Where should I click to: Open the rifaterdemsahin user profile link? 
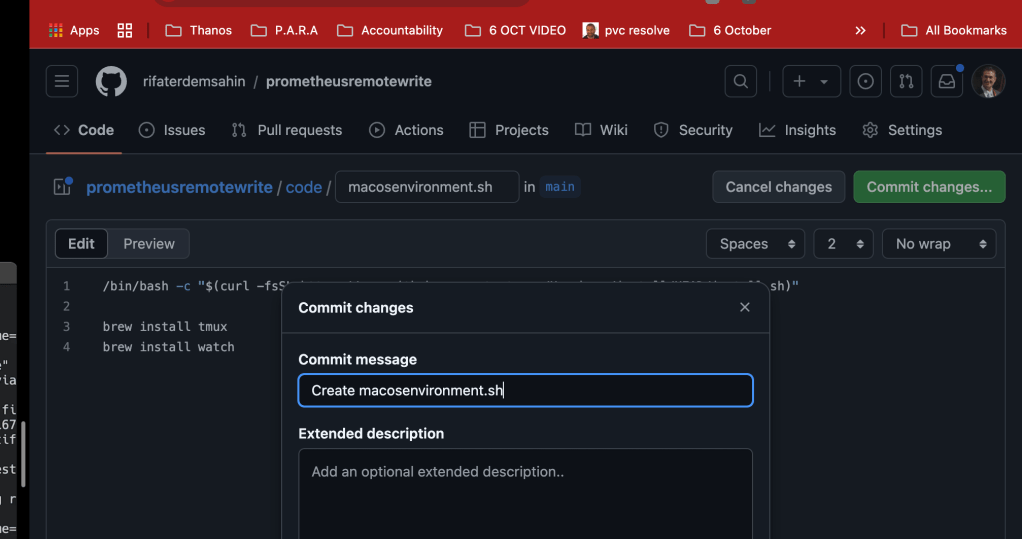(x=194, y=81)
